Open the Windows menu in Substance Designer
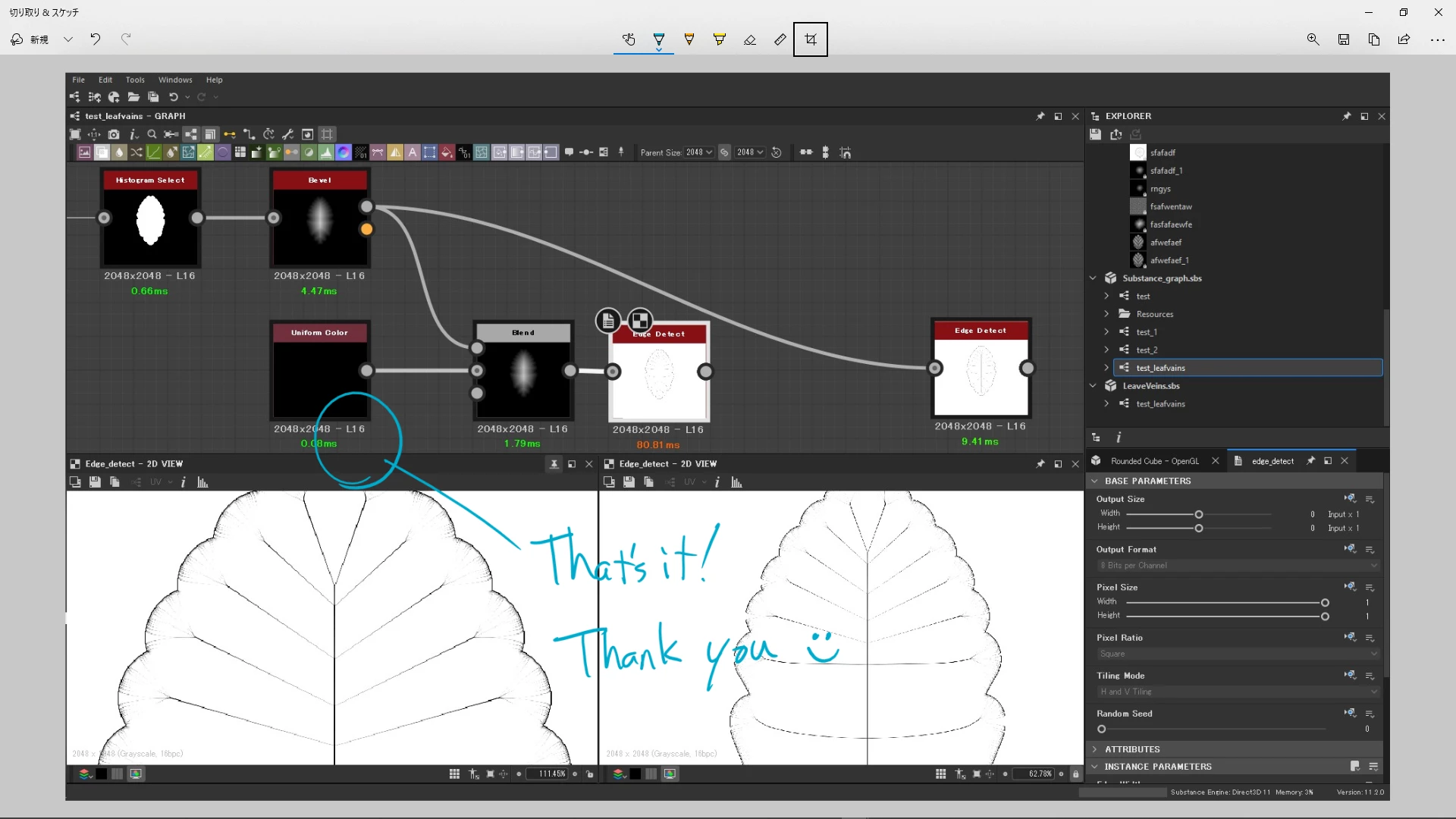The image size is (1456, 819). (174, 80)
